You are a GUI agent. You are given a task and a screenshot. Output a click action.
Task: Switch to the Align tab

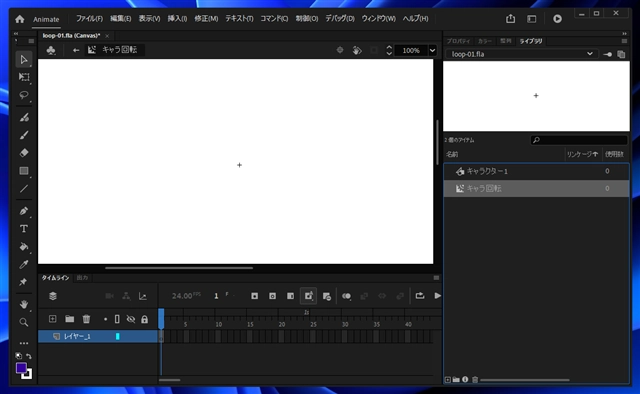click(x=506, y=41)
